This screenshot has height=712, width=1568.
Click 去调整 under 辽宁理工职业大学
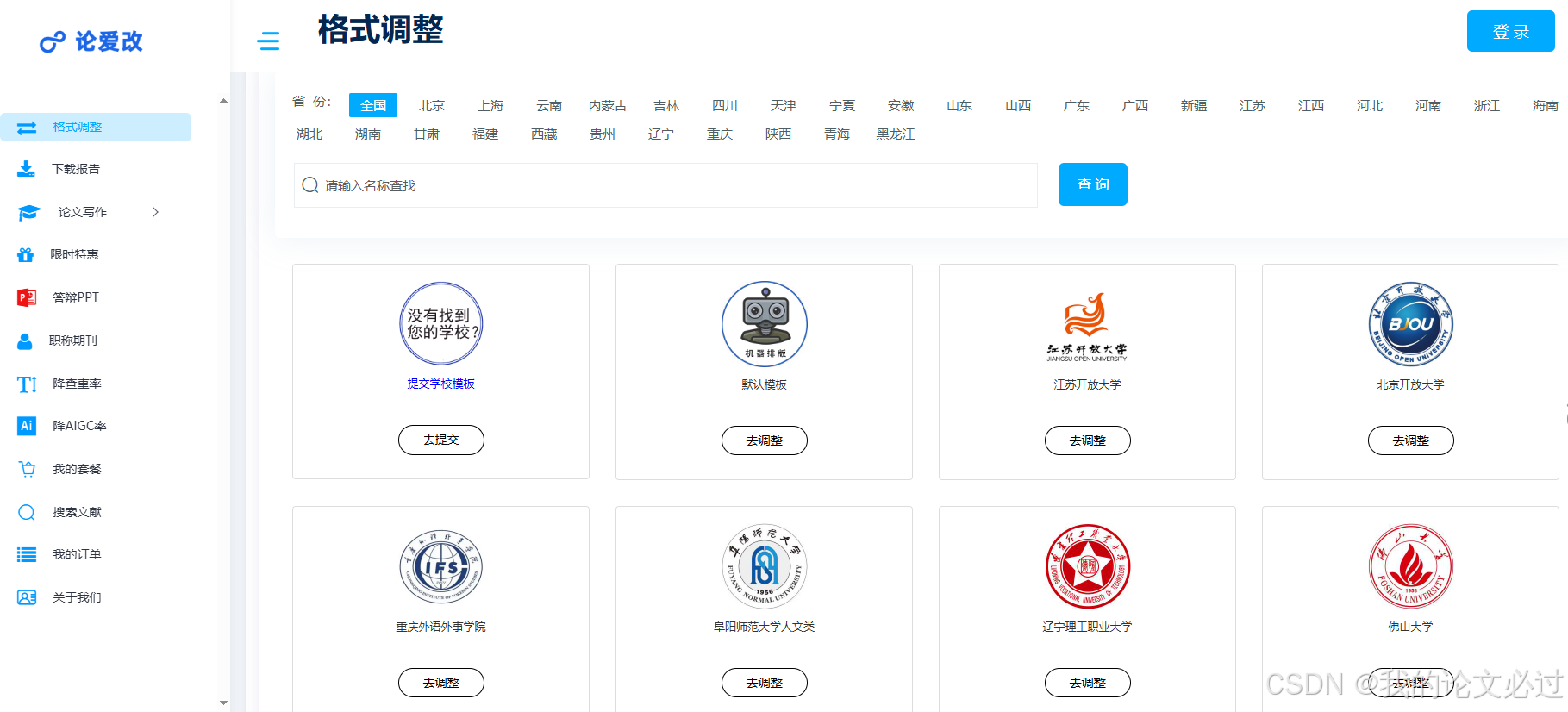point(1088,683)
